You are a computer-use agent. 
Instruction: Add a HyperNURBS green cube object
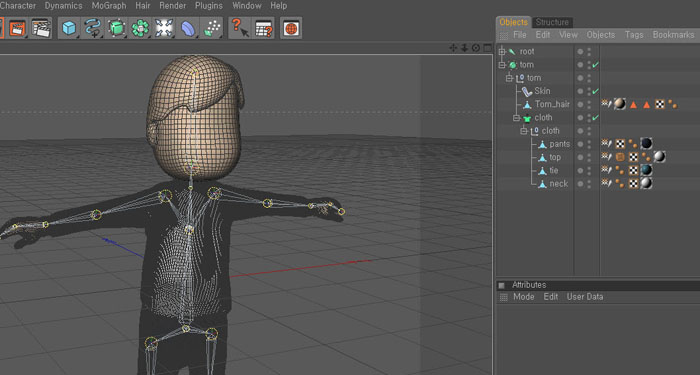pyautogui.click(x=117, y=28)
